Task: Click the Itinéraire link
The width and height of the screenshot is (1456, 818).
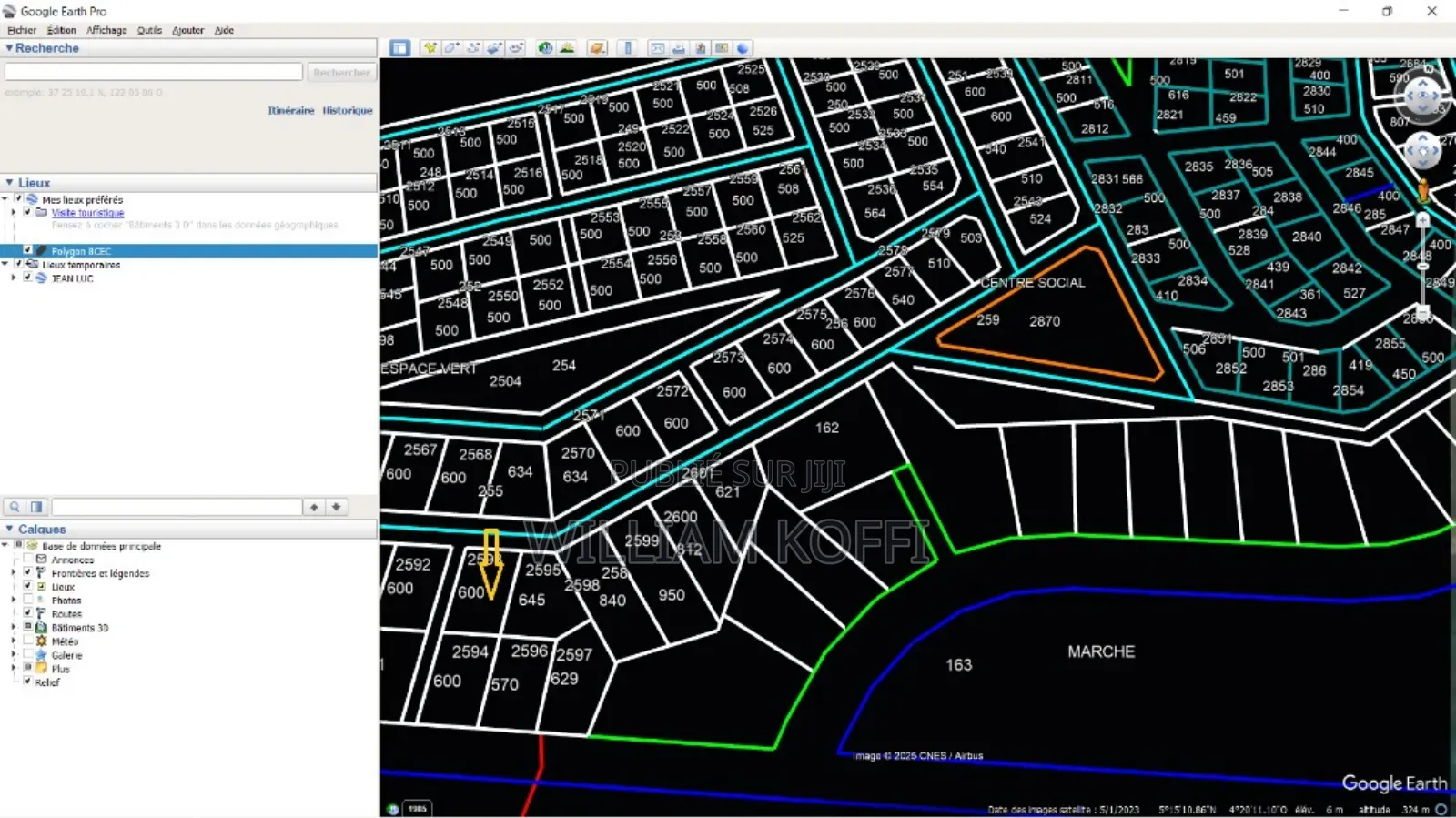Action: [x=290, y=110]
